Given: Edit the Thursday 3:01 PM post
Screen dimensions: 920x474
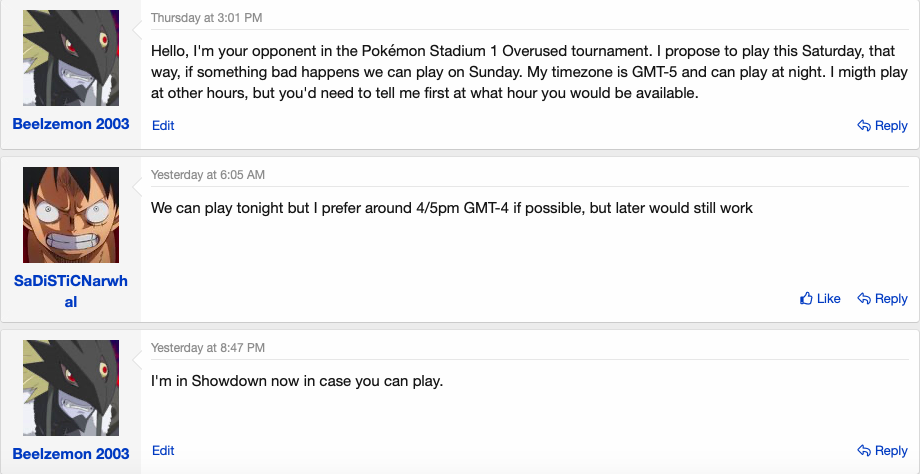Looking at the screenshot, I should coord(163,126).
